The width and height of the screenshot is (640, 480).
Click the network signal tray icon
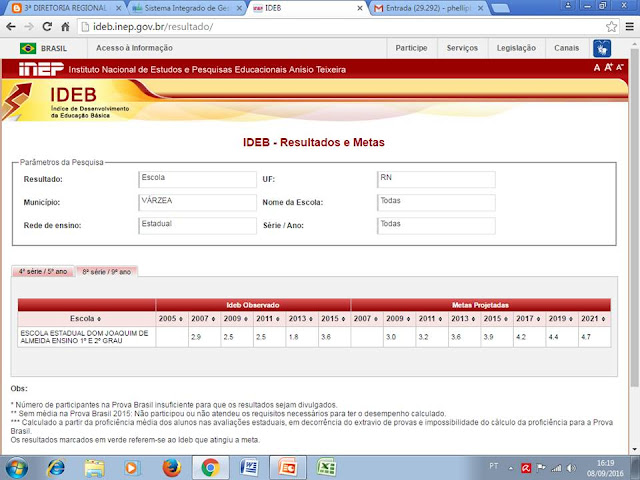pyautogui.click(x=556, y=468)
